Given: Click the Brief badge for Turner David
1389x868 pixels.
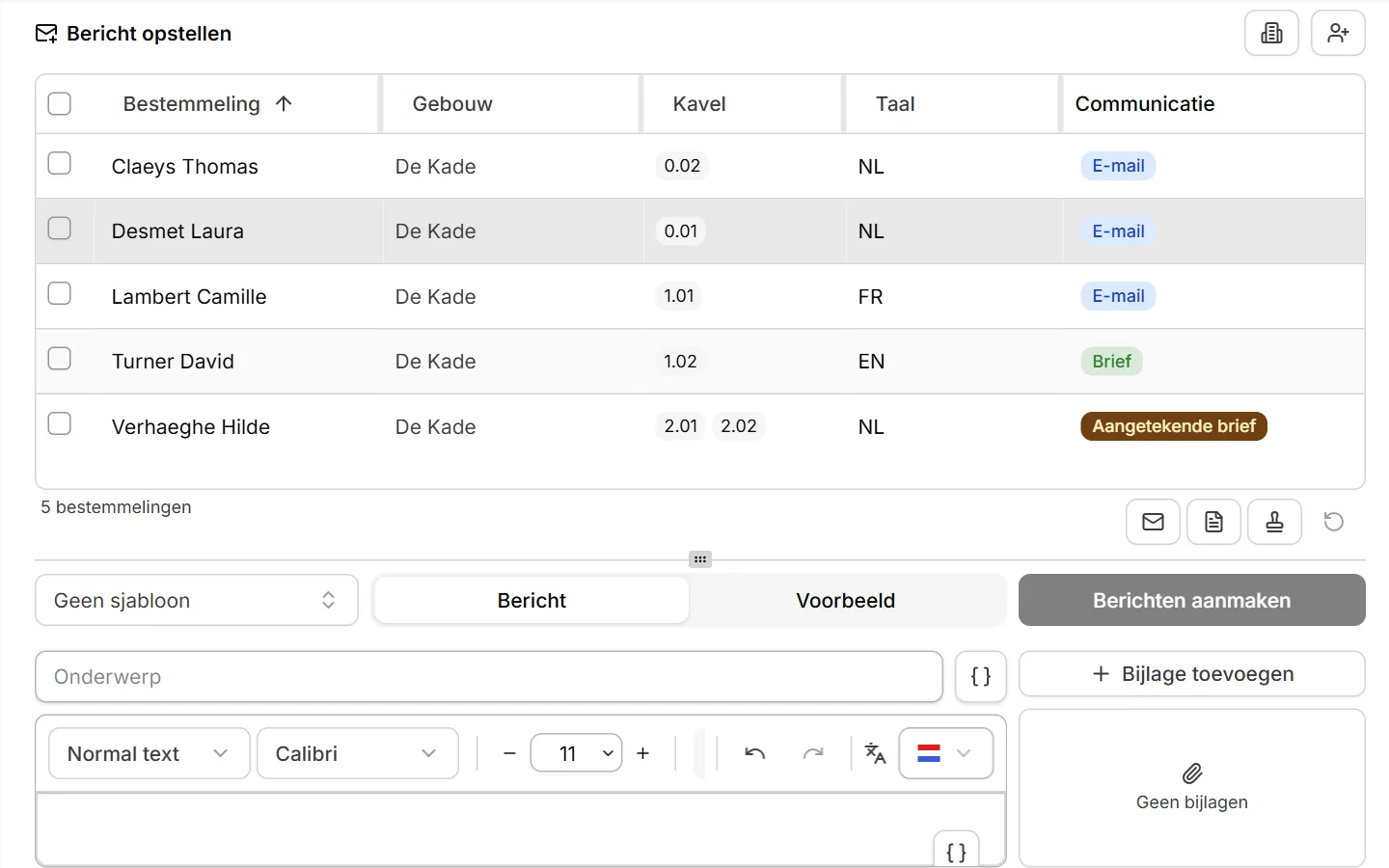Looking at the screenshot, I should [x=1111, y=362].
